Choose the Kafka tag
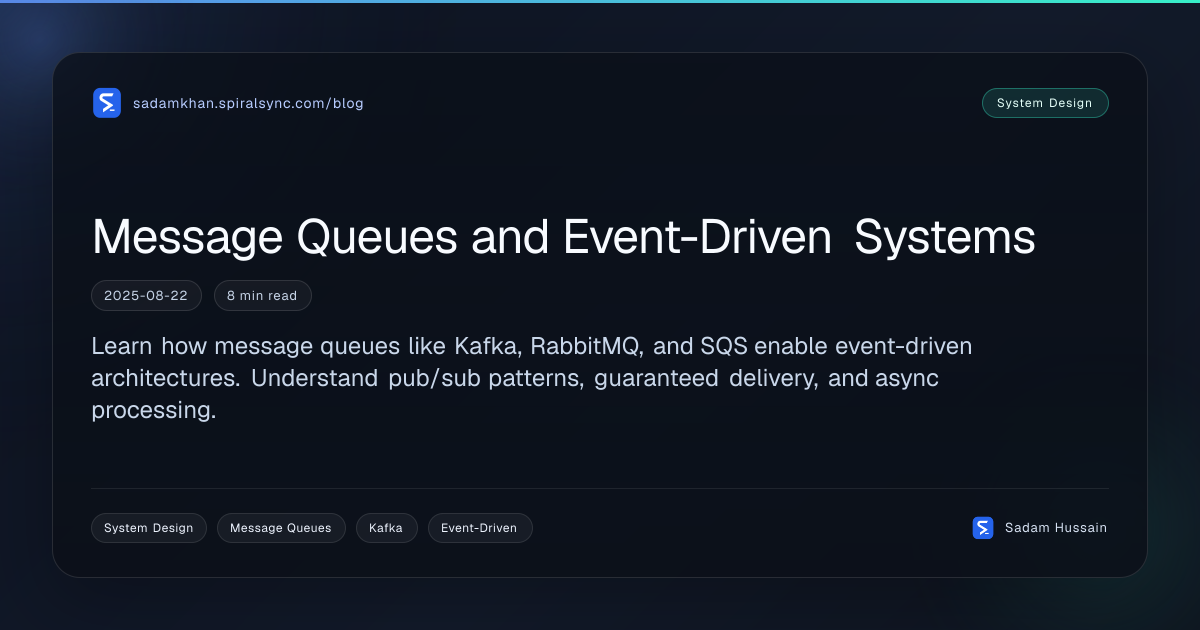This screenshot has height=630, width=1200. click(x=386, y=528)
